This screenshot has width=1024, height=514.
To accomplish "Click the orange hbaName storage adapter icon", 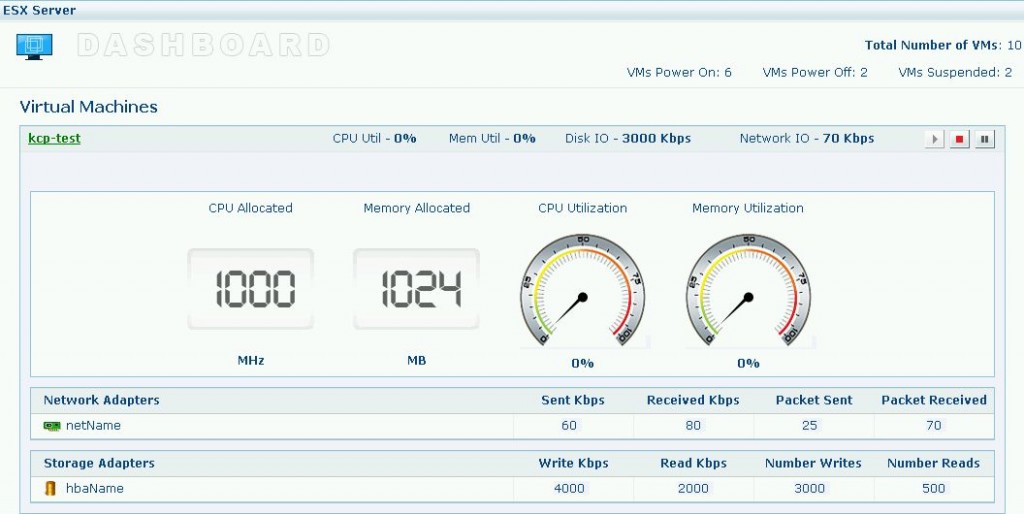I will 51,489.
